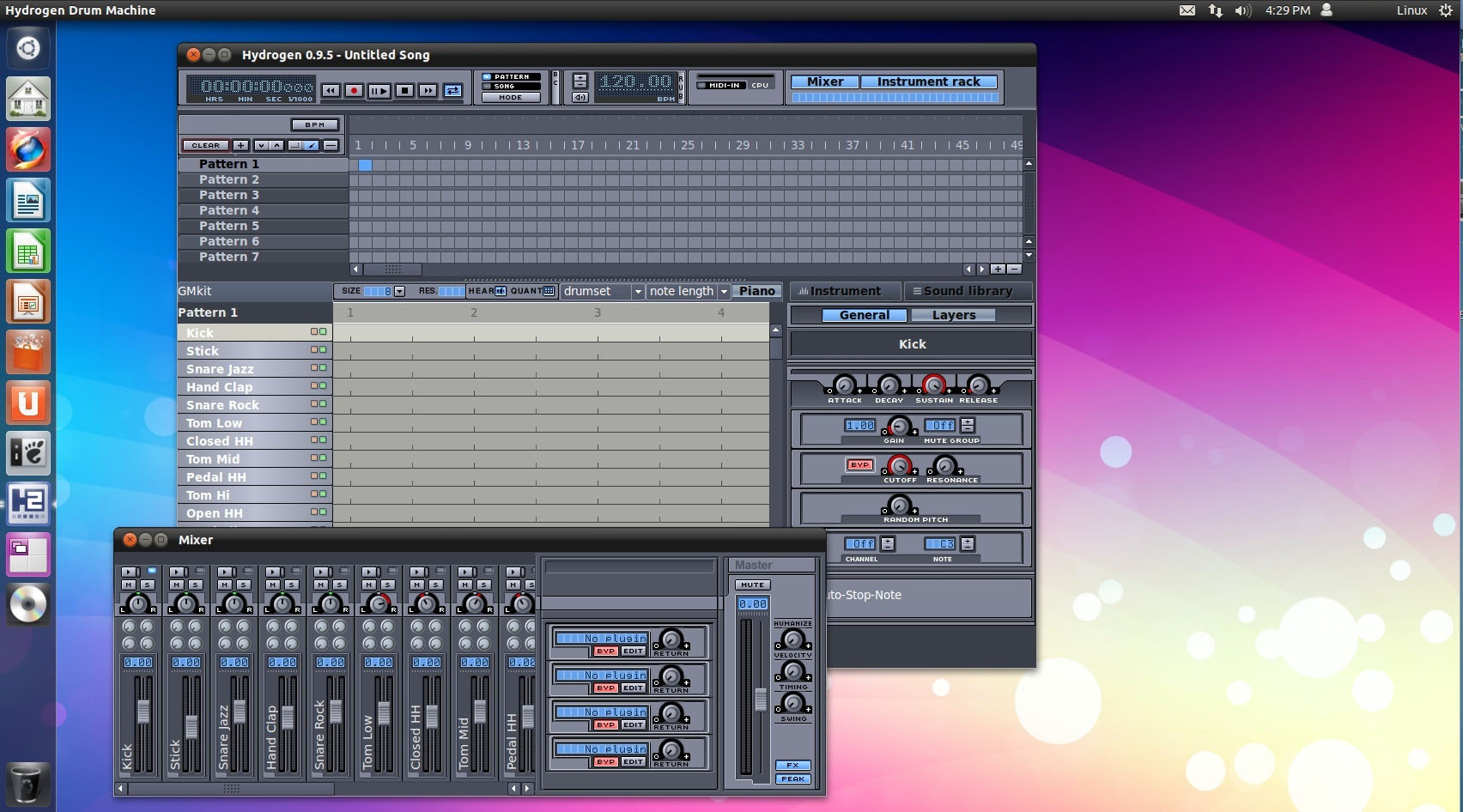Open the Quant grid icon in pattern editor
This screenshot has width=1463, height=812.
tap(548, 292)
